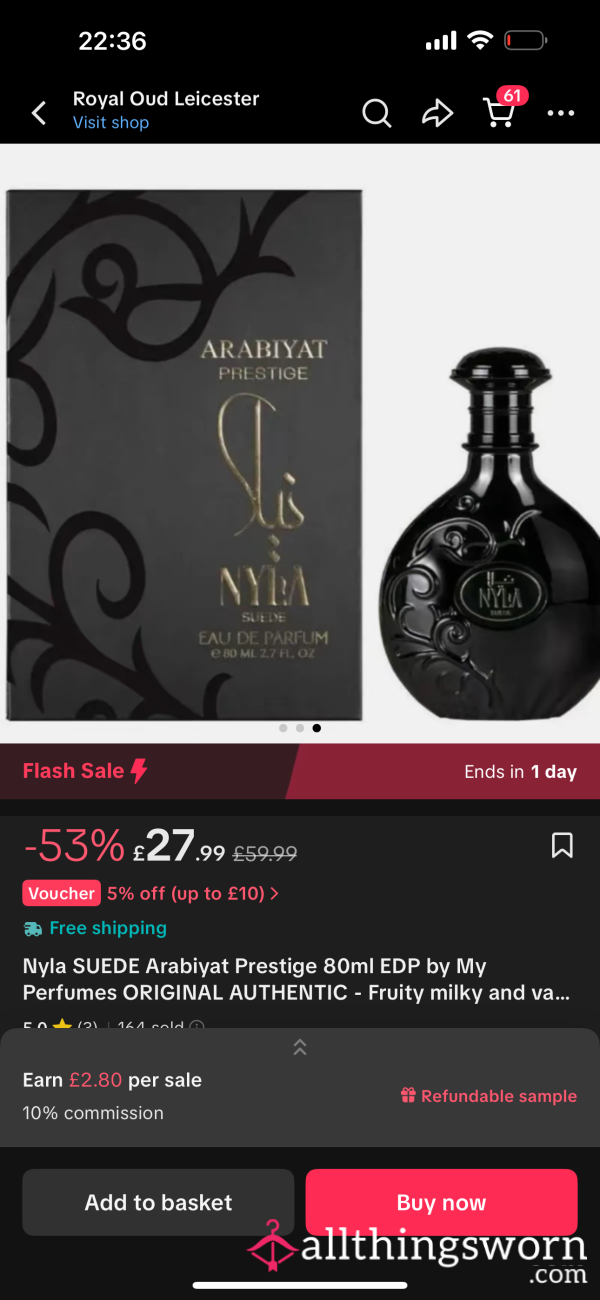
Task: Tap the back arrow icon
Action: click(x=39, y=113)
